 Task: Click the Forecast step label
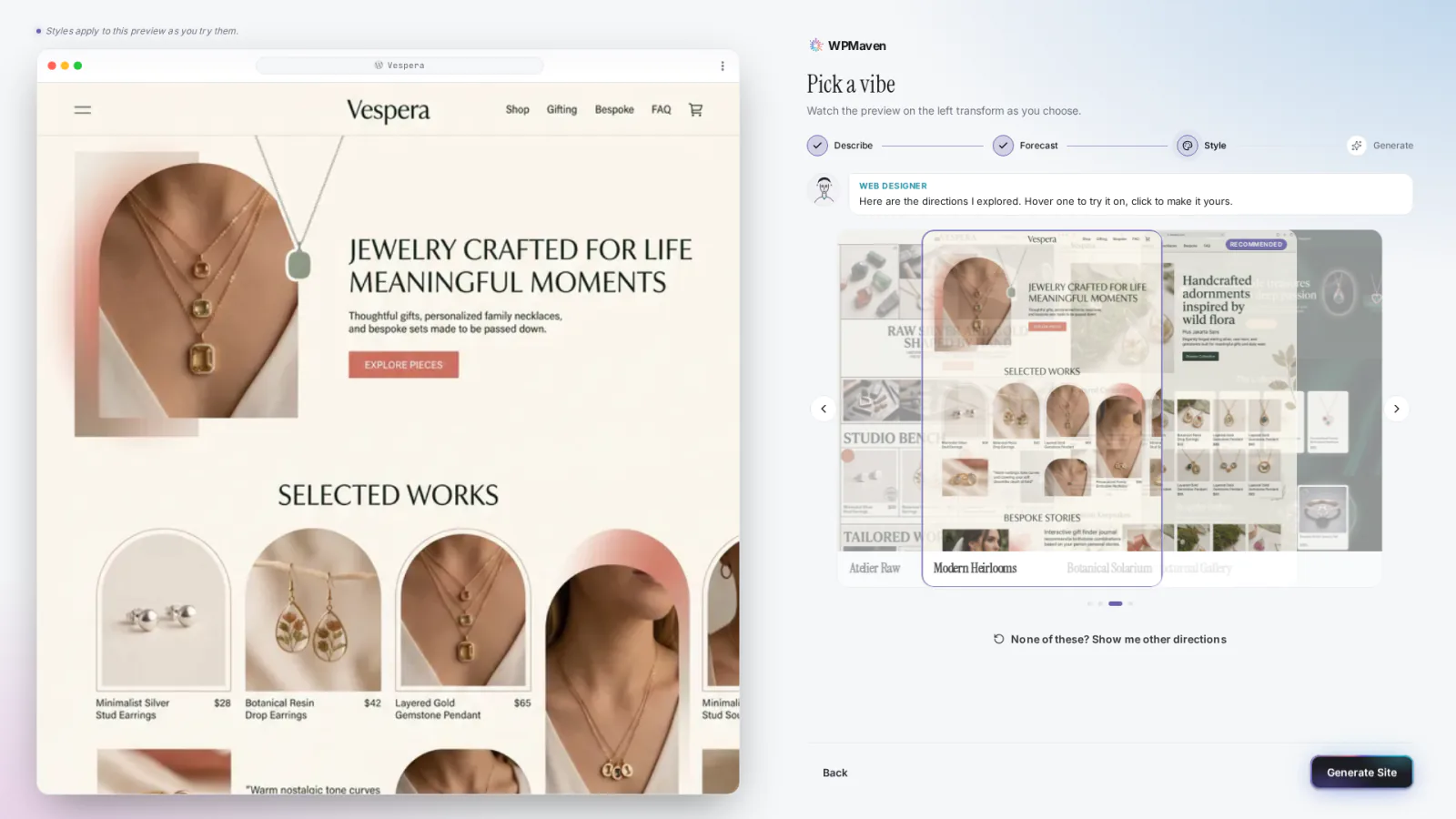click(1038, 146)
